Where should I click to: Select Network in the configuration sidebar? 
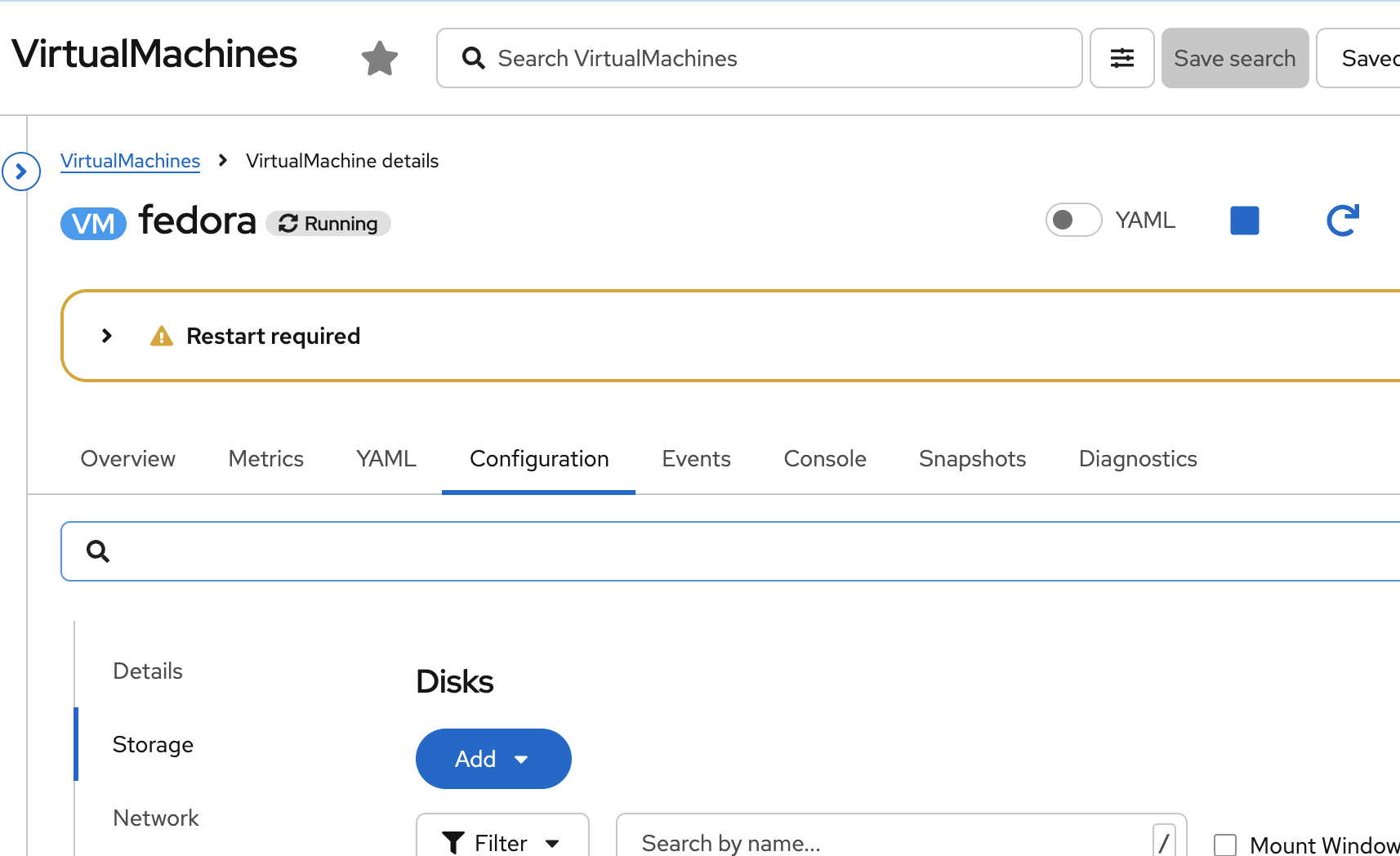[156, 818]
